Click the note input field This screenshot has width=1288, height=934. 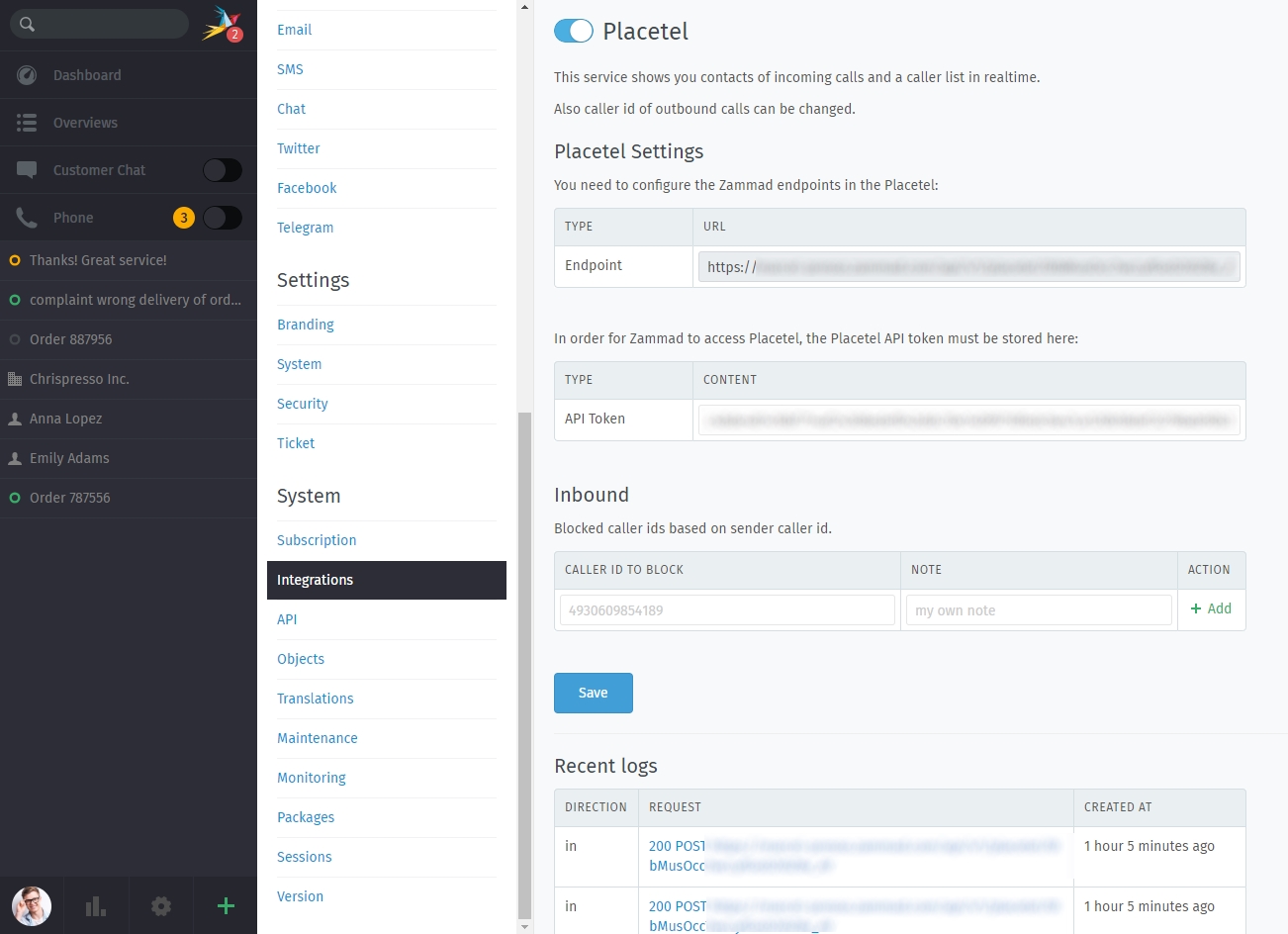click(x=1039, y=610)
